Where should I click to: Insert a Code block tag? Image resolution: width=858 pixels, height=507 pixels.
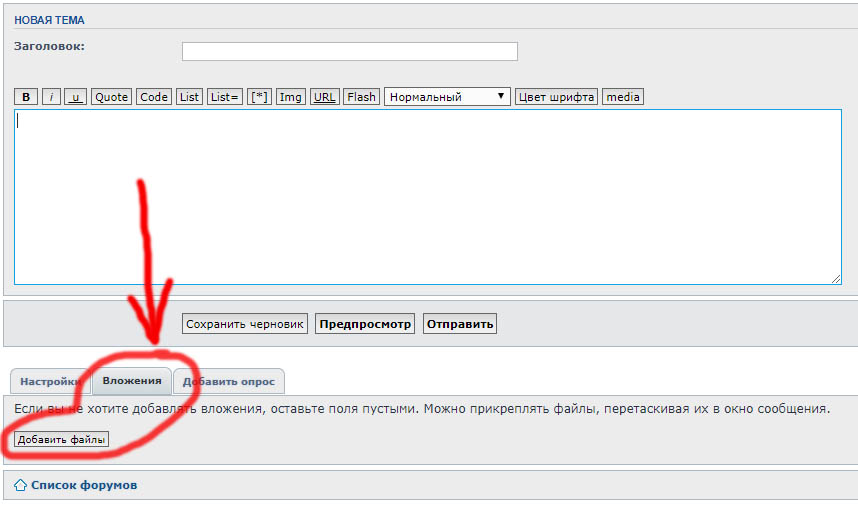tap(154, 97)
